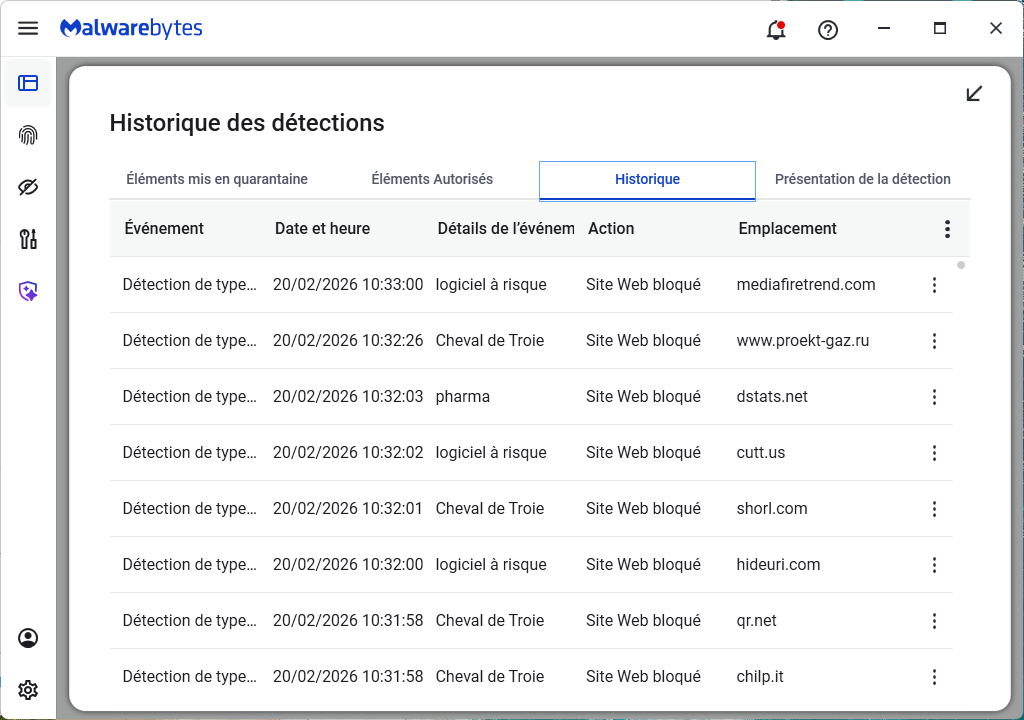1024x720 pixels.
Task: Open the tools icon in sidebar
Action: coord(28,239)
